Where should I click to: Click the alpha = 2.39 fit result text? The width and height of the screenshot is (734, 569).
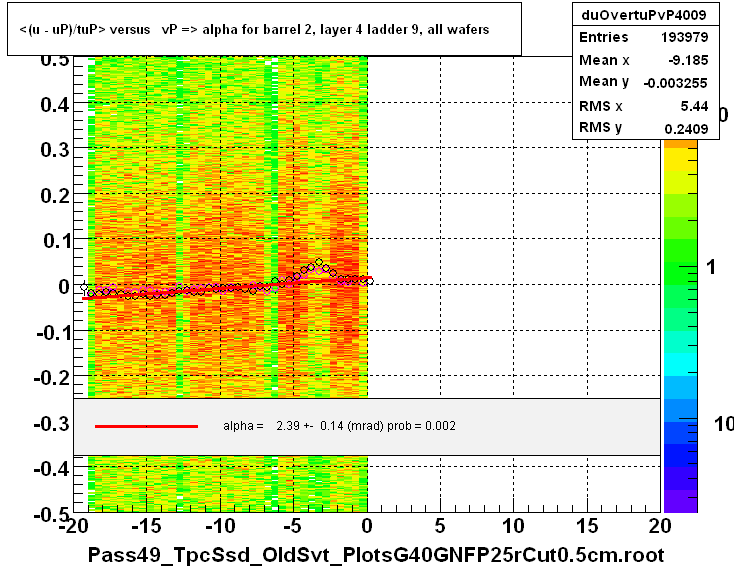pos(339,426)
